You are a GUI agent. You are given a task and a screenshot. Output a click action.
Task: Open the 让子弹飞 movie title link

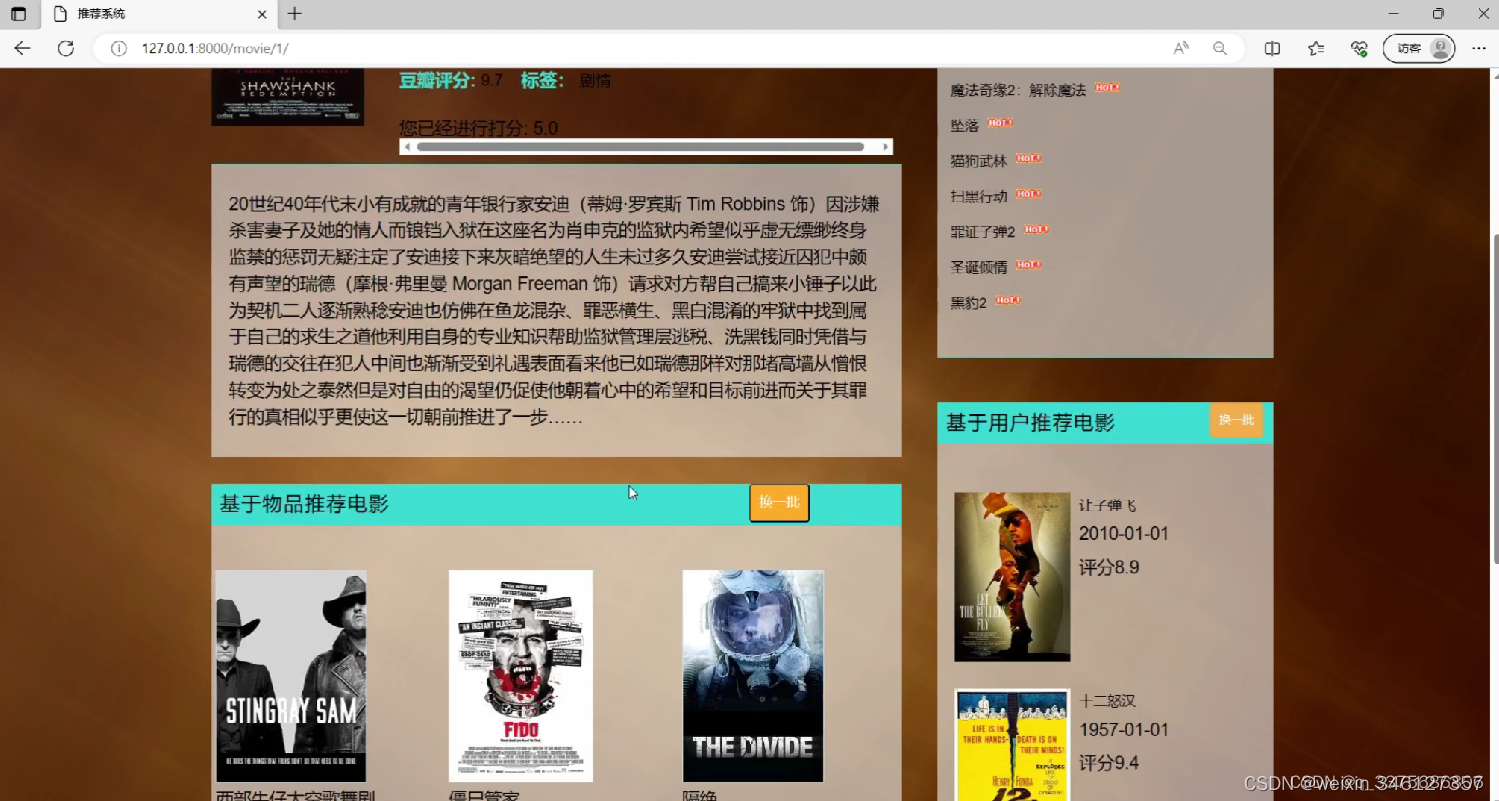1106,505
